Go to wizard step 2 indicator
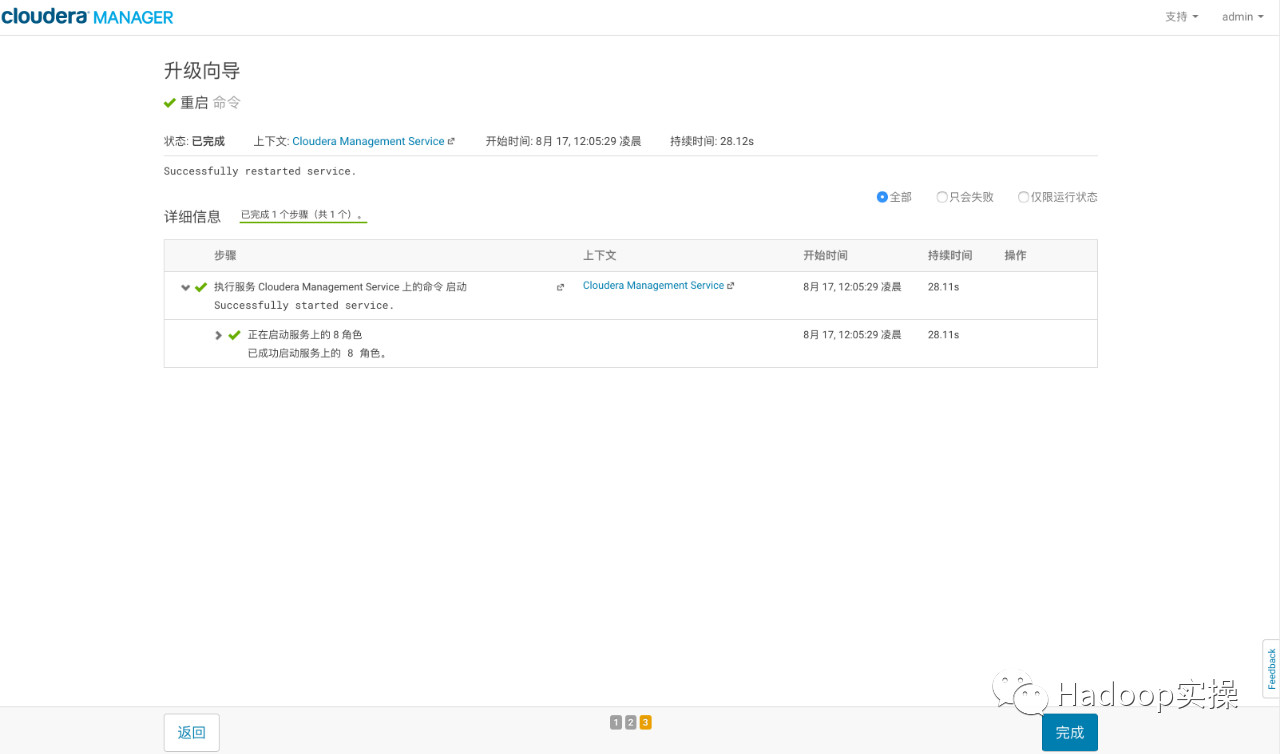Image resolution: width=1280 pixels, height=754 pixels. [631, 722]
